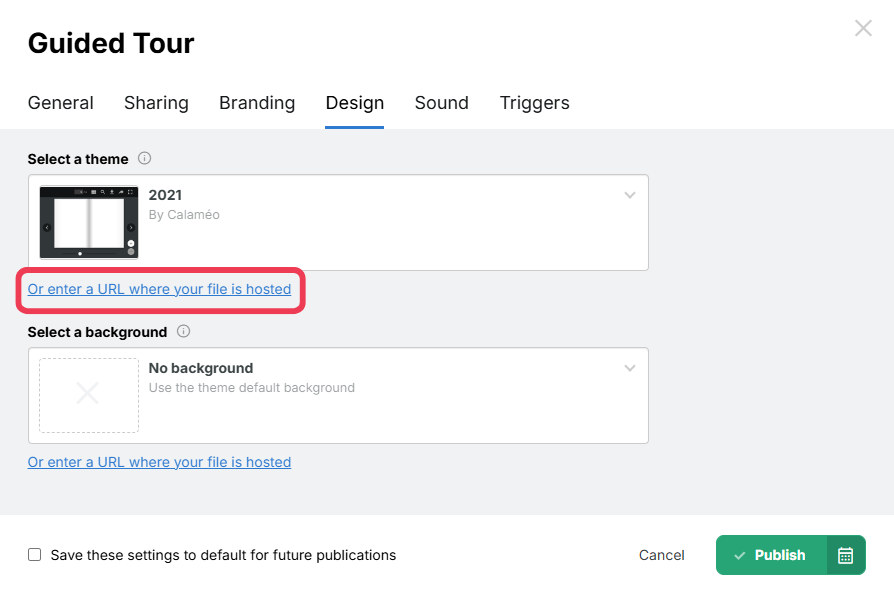Screen dimensions: 894x597
Task: Open the Triggers tab
Action: pyautogui.click(x=535, y=103)
